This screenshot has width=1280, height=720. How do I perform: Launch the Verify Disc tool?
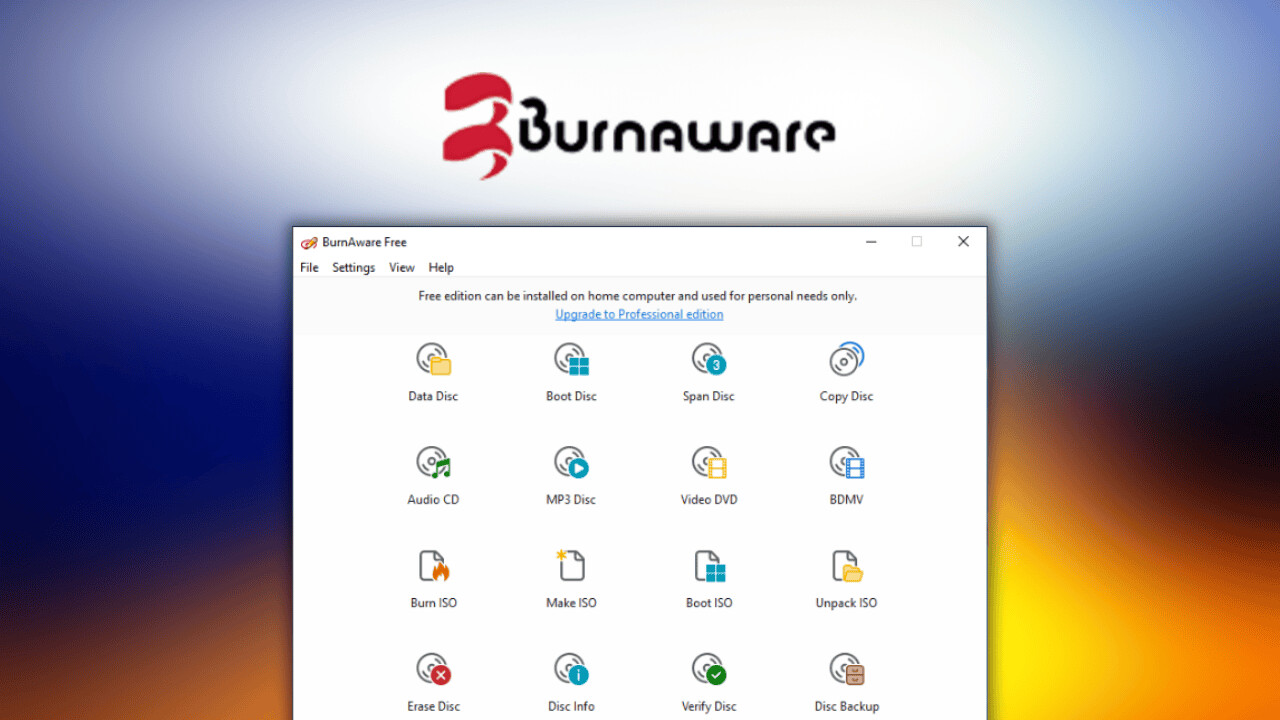[x=708, y=671]
